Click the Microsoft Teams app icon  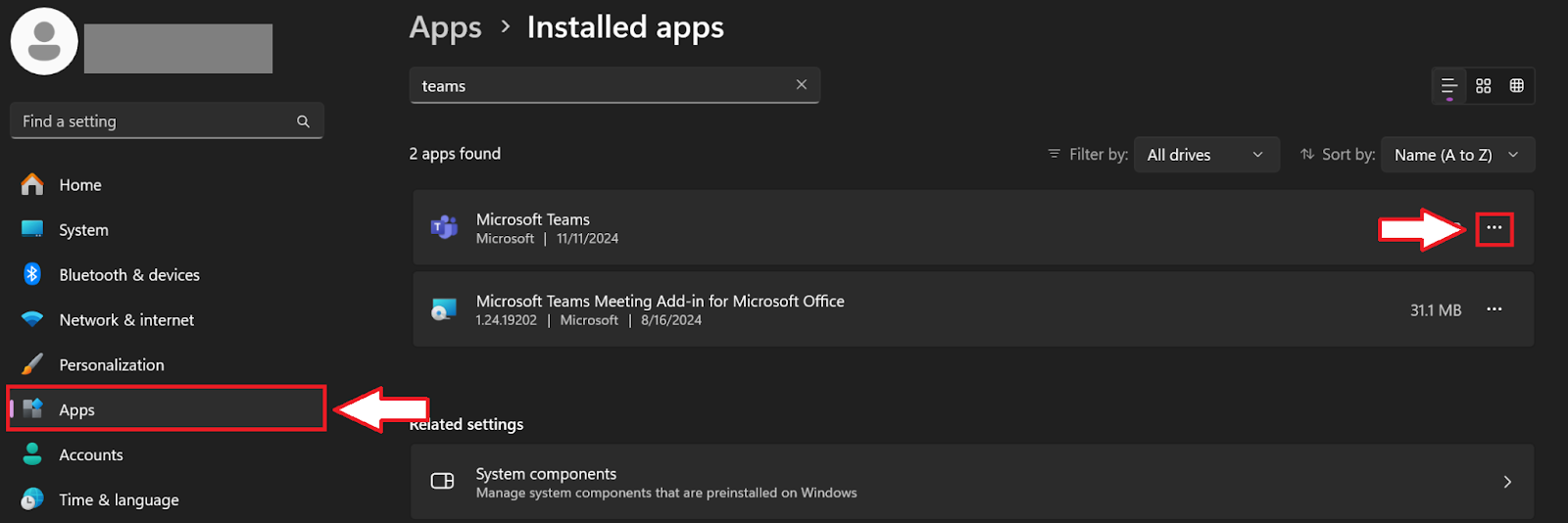pos(444,227)
